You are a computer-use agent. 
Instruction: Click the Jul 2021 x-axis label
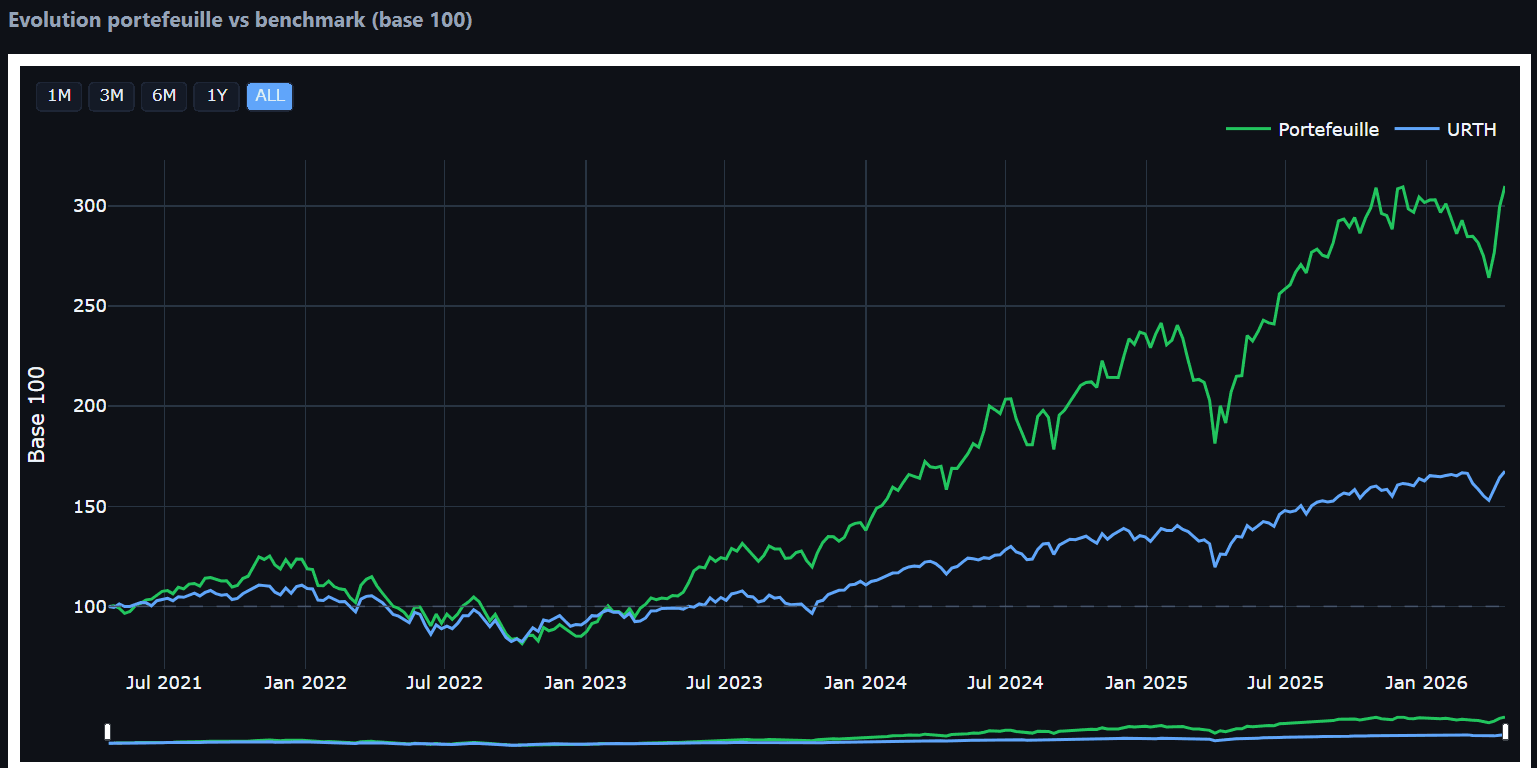click(164, 683)
